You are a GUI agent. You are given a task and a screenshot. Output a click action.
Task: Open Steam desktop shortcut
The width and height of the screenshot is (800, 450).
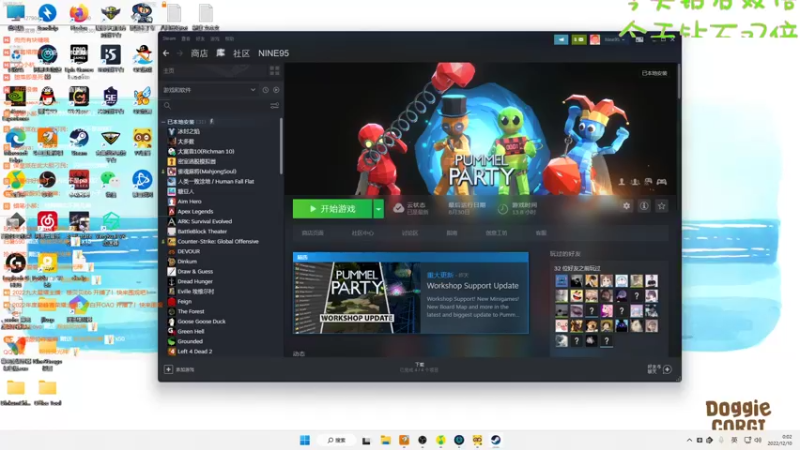tap(79, 142)
